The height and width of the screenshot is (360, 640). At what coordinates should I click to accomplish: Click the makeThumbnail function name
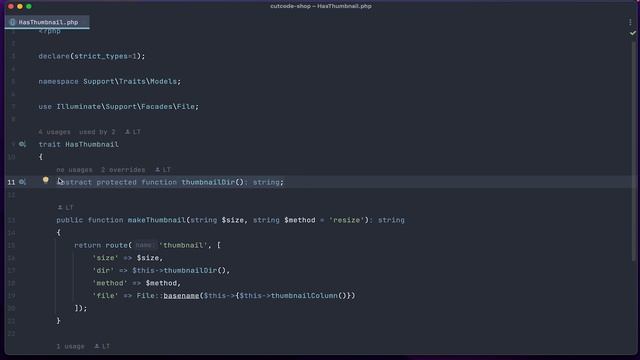(x=157, y=220)
